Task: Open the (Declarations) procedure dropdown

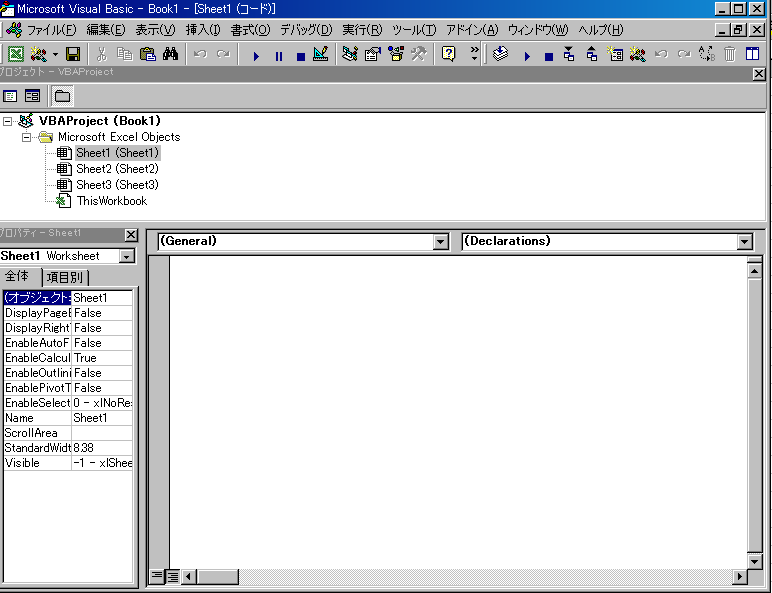Action: pyautogui.click(x=744, y=242)
